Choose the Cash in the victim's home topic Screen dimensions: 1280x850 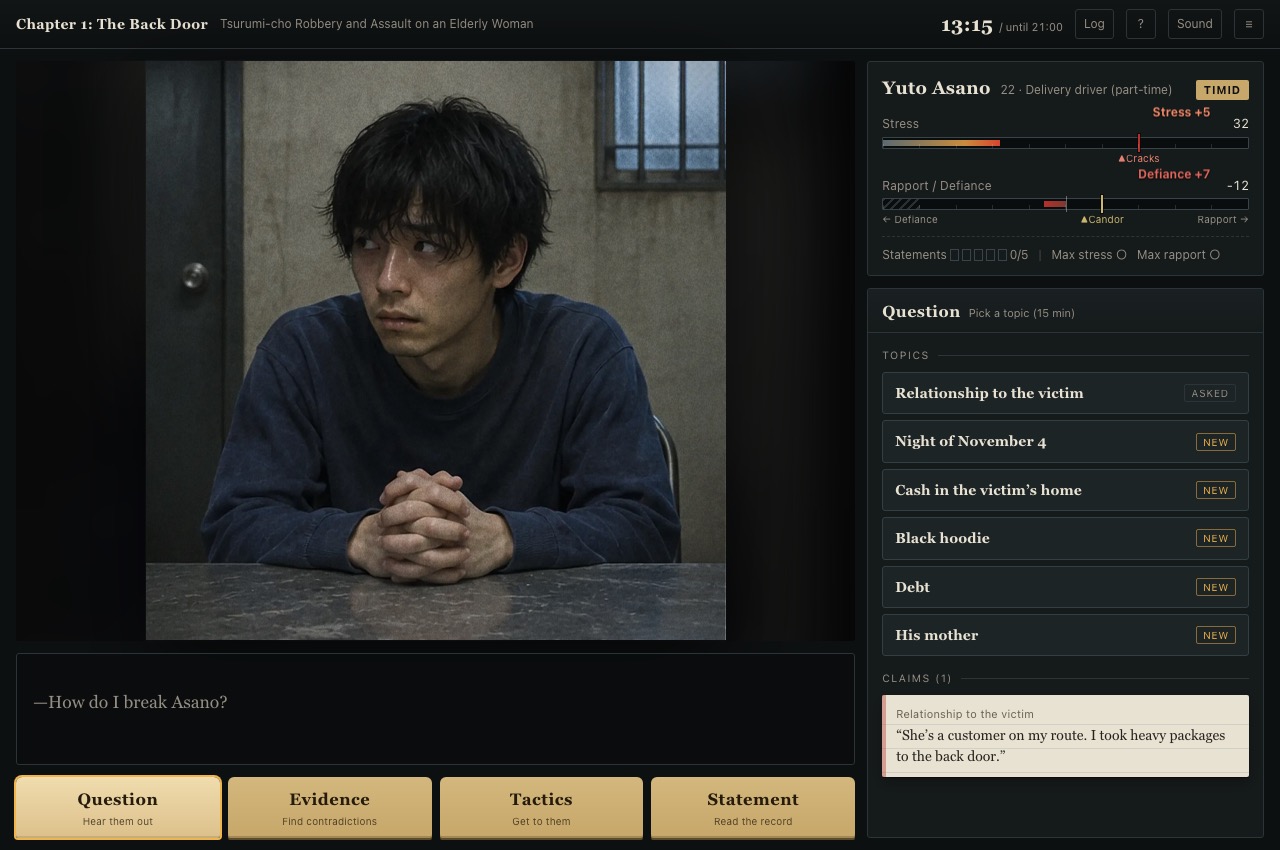[1065, 490]
